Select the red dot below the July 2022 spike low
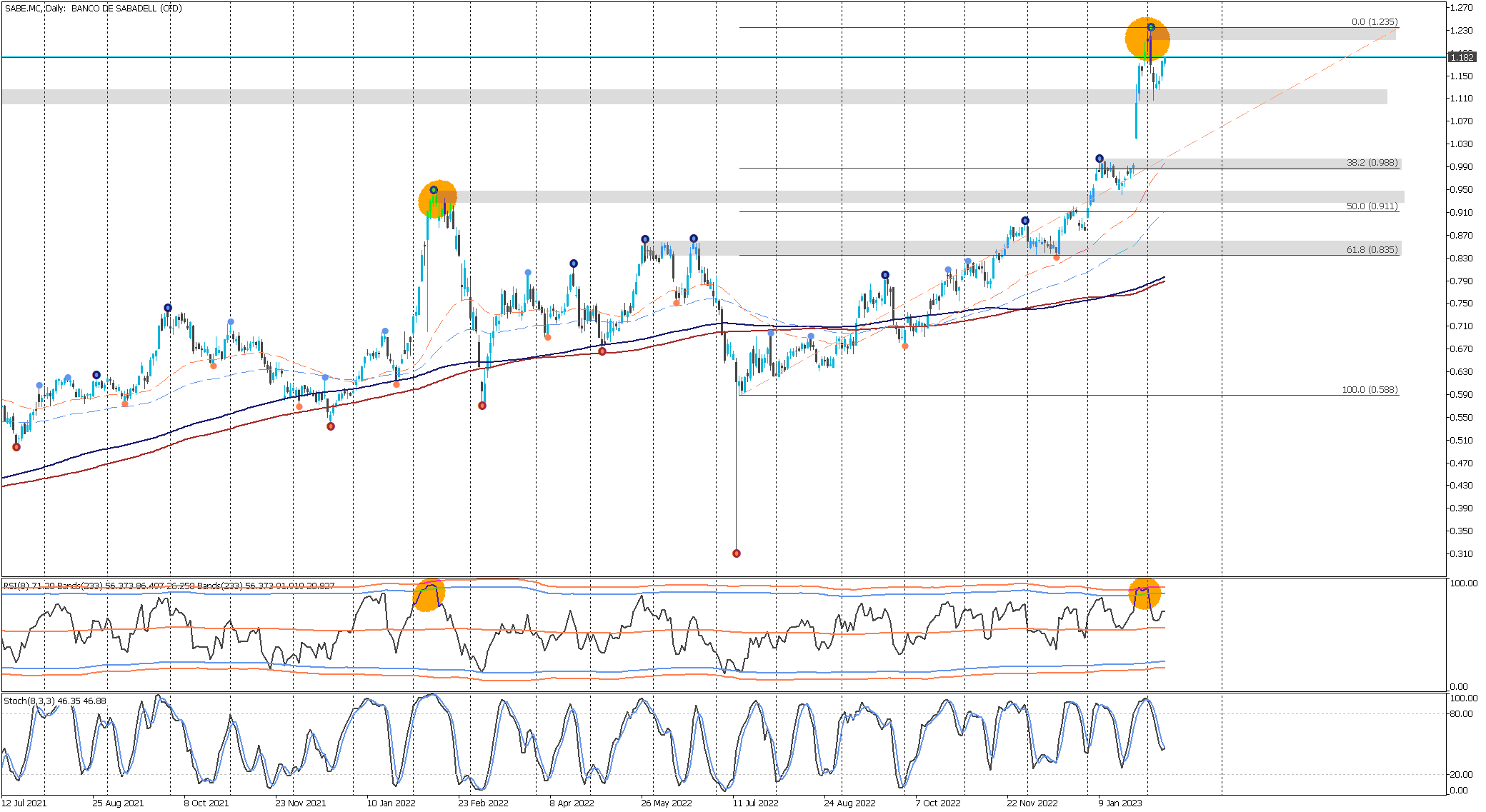The width and height of the screenshot is (1486, 812). (x=737, y=553)
